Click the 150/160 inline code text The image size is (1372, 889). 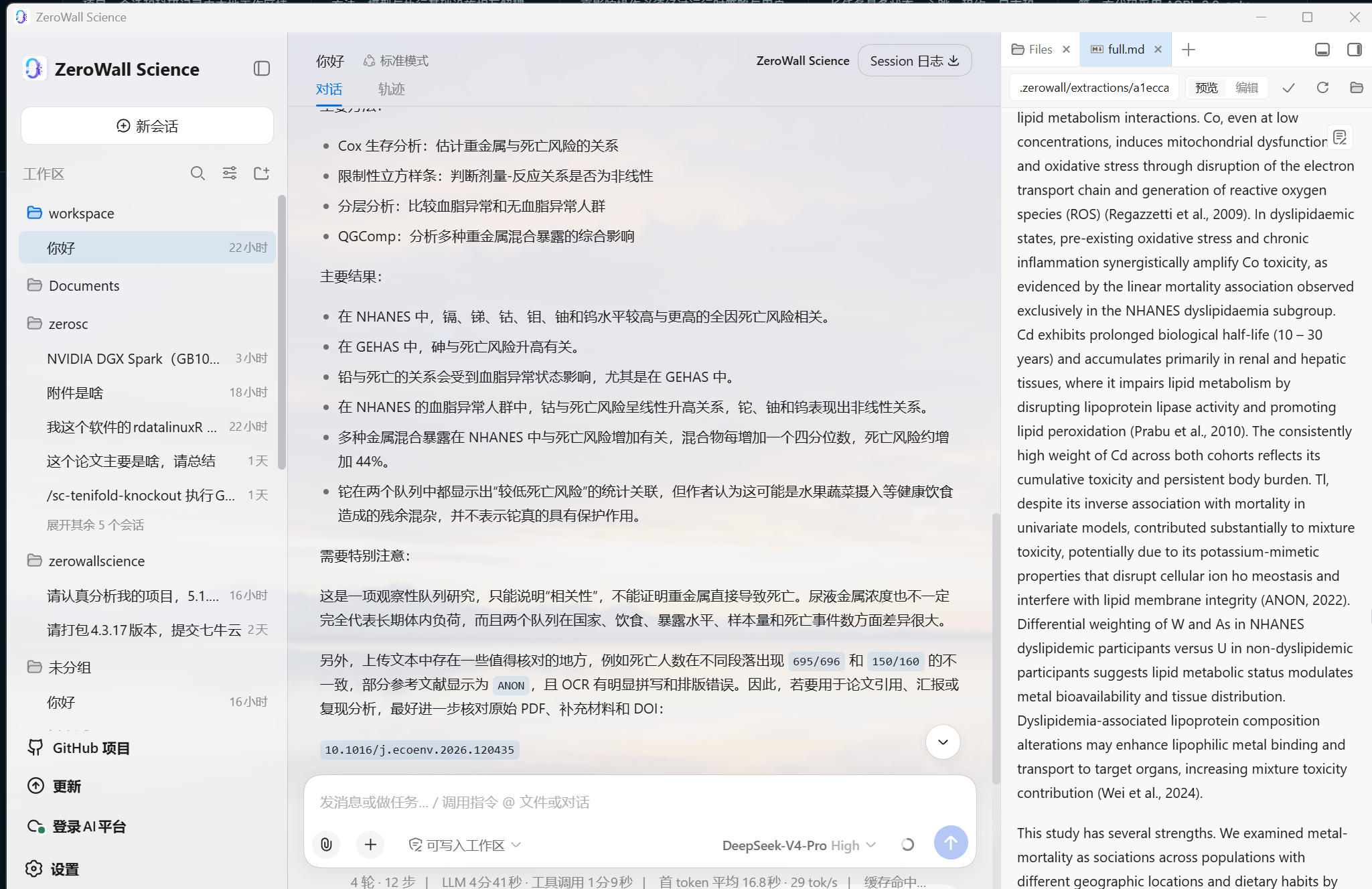tap(895, 661)
